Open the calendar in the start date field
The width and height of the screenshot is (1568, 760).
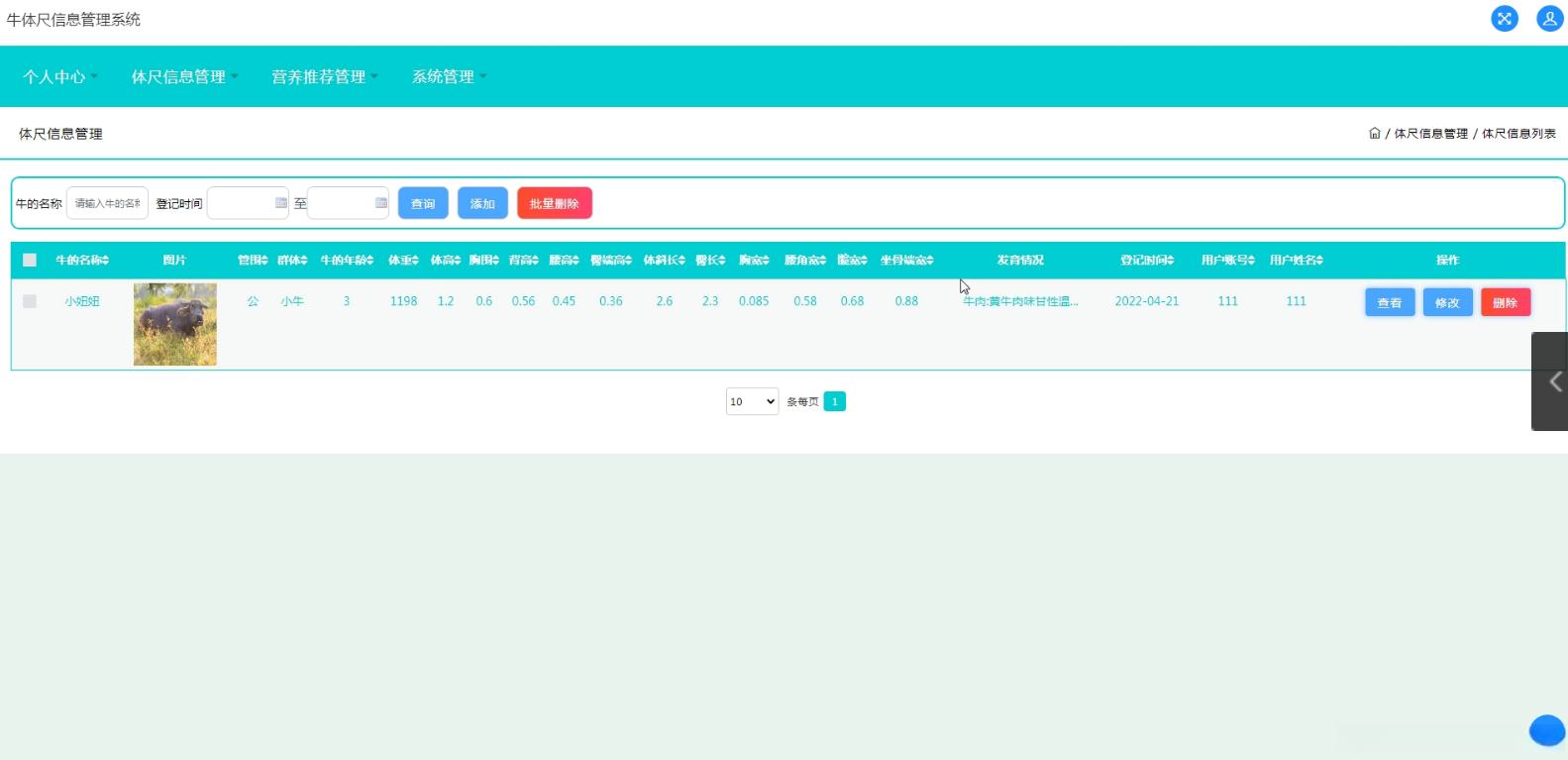pos(281,203)
